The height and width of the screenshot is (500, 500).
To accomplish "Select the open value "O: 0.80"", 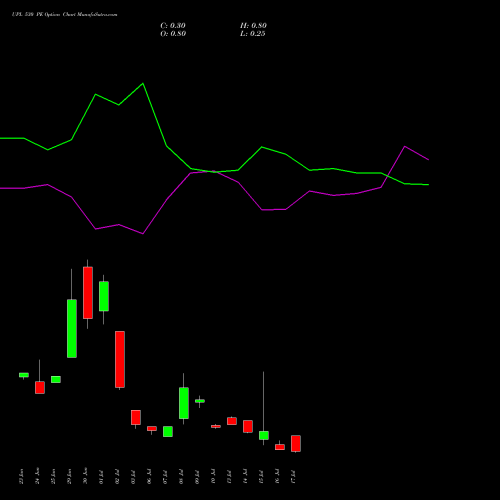I will click(173, 34).
